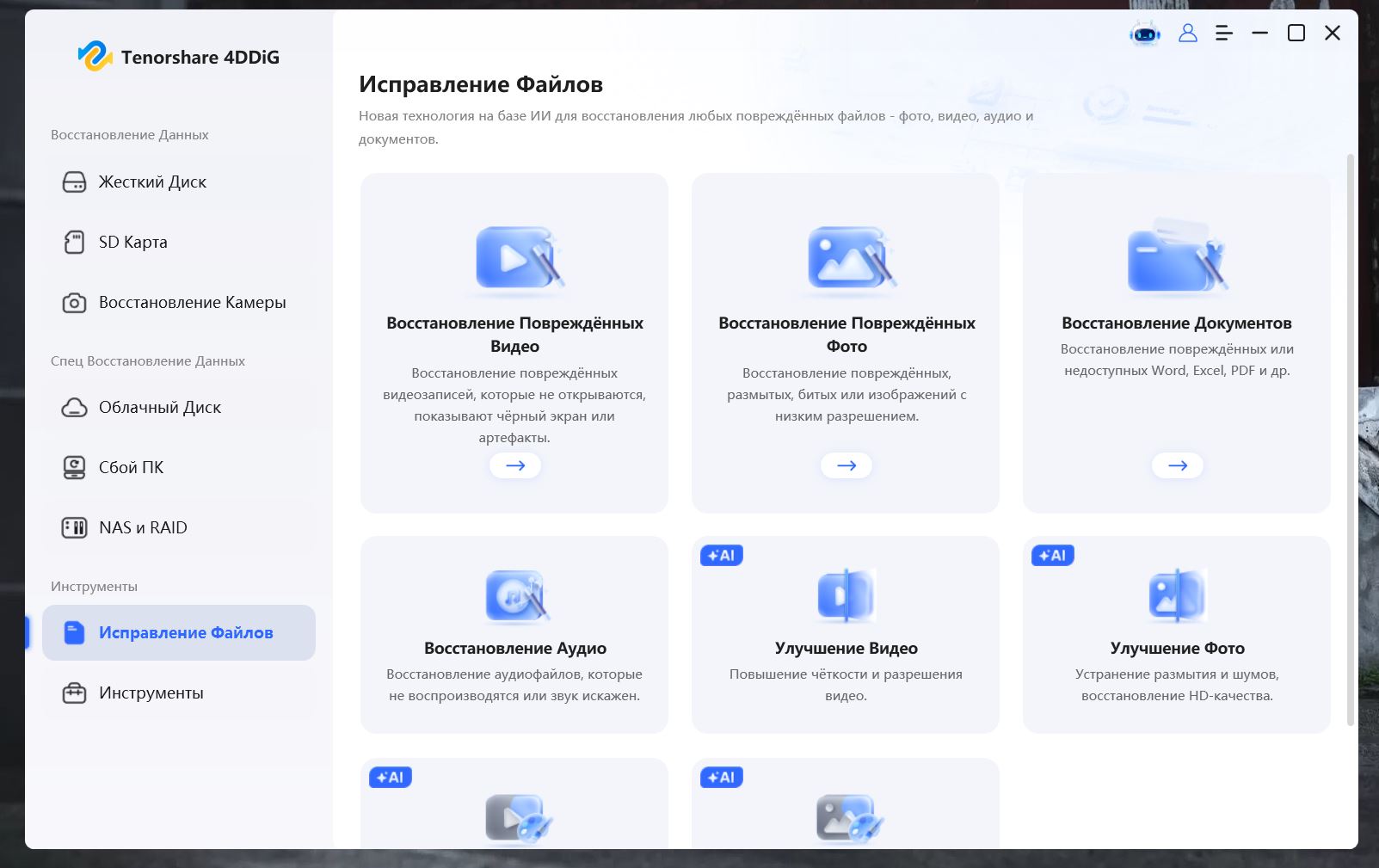Select Облачный Диск in the sidebar
Screen dimensions: 1379x868
pyautogui.click(x=179, y=408)
